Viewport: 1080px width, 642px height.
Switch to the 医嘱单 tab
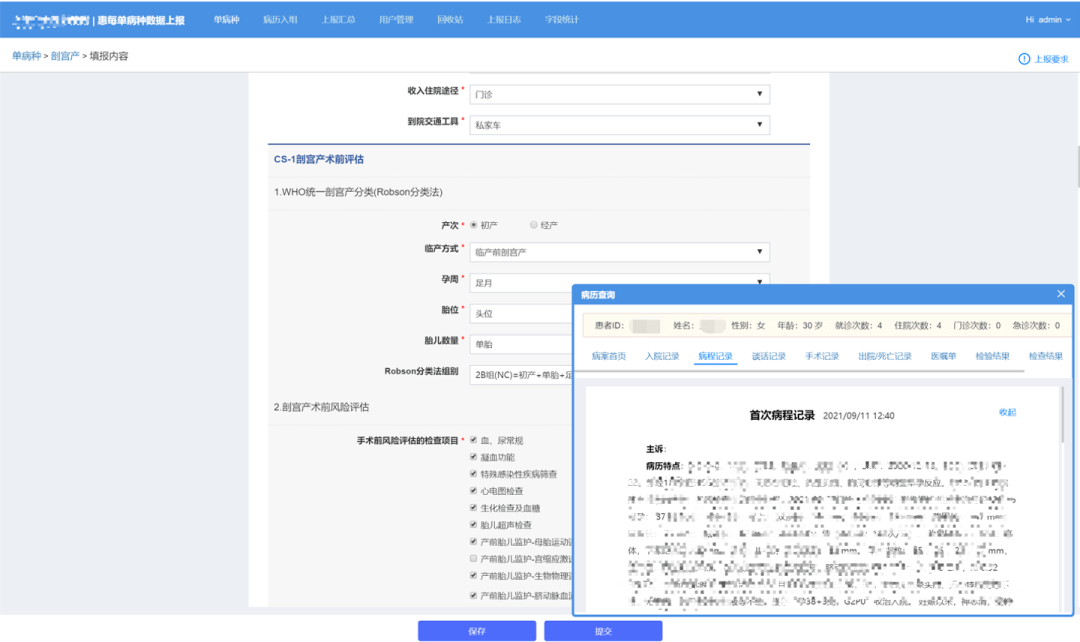click(943, 356)
